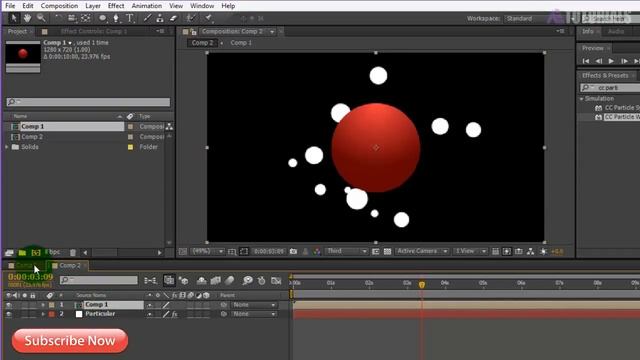Toggle motion blur enable switch
640x360 pixels.
tap(229, 280)
